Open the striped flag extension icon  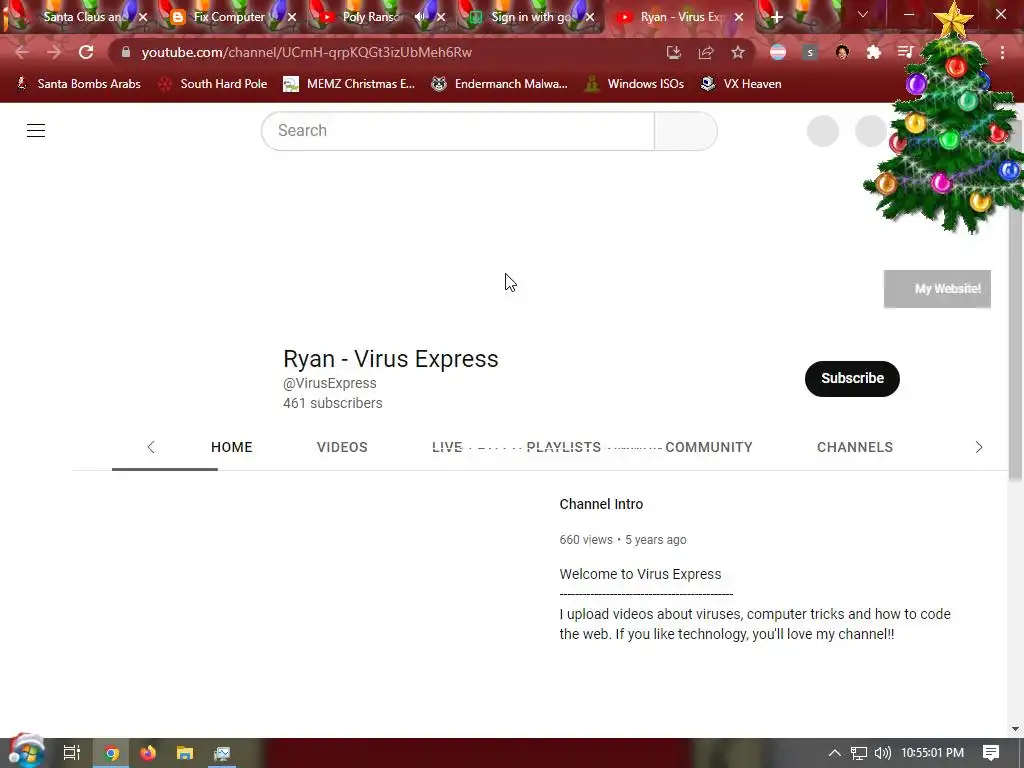point(778,52)
